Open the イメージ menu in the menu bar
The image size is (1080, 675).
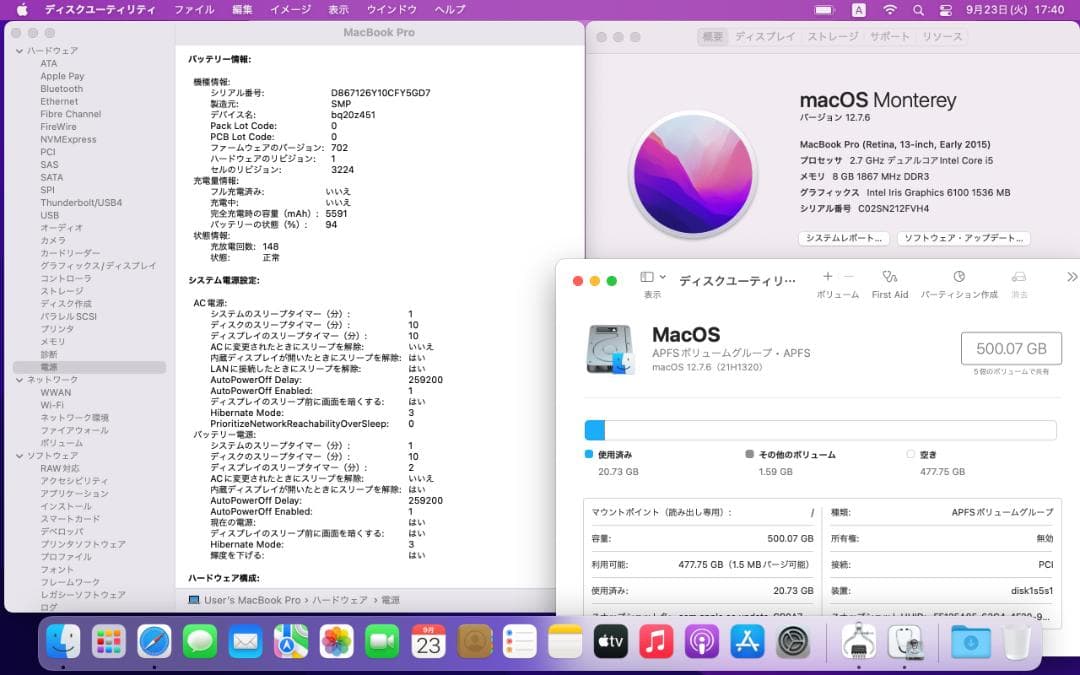(x=290, y=10)
